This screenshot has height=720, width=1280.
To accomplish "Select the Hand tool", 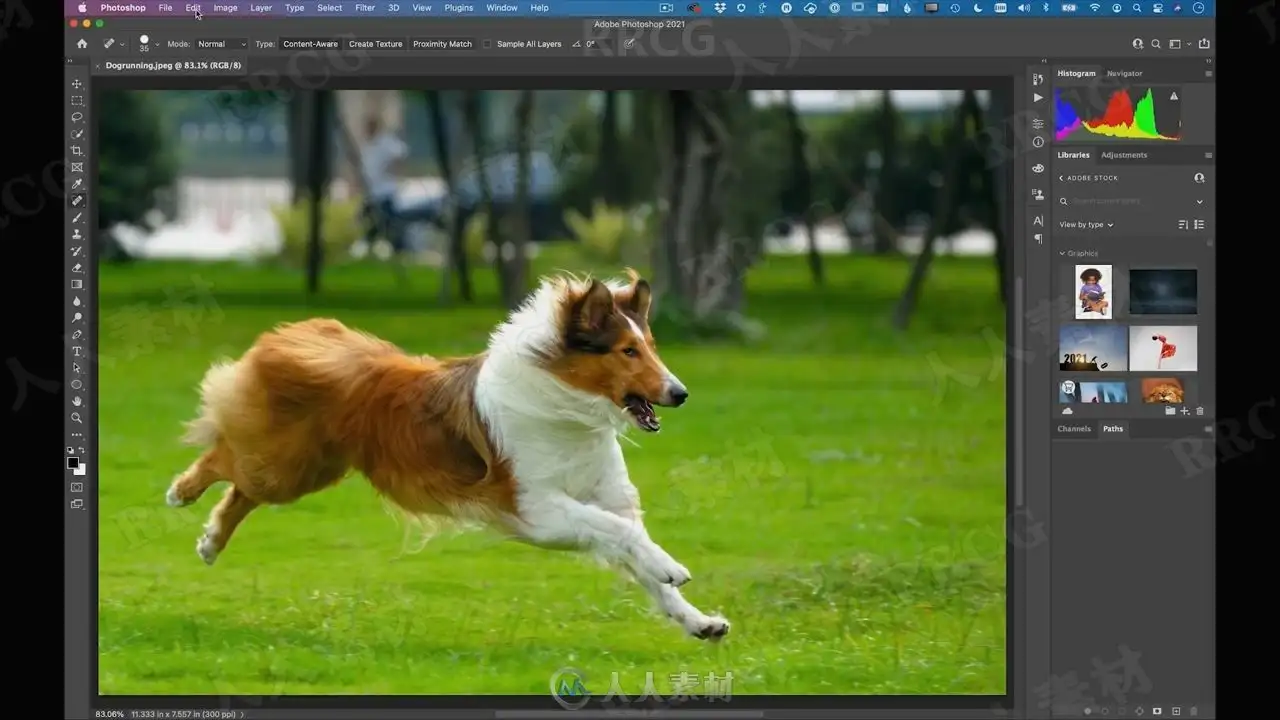I will click(77, 401).
